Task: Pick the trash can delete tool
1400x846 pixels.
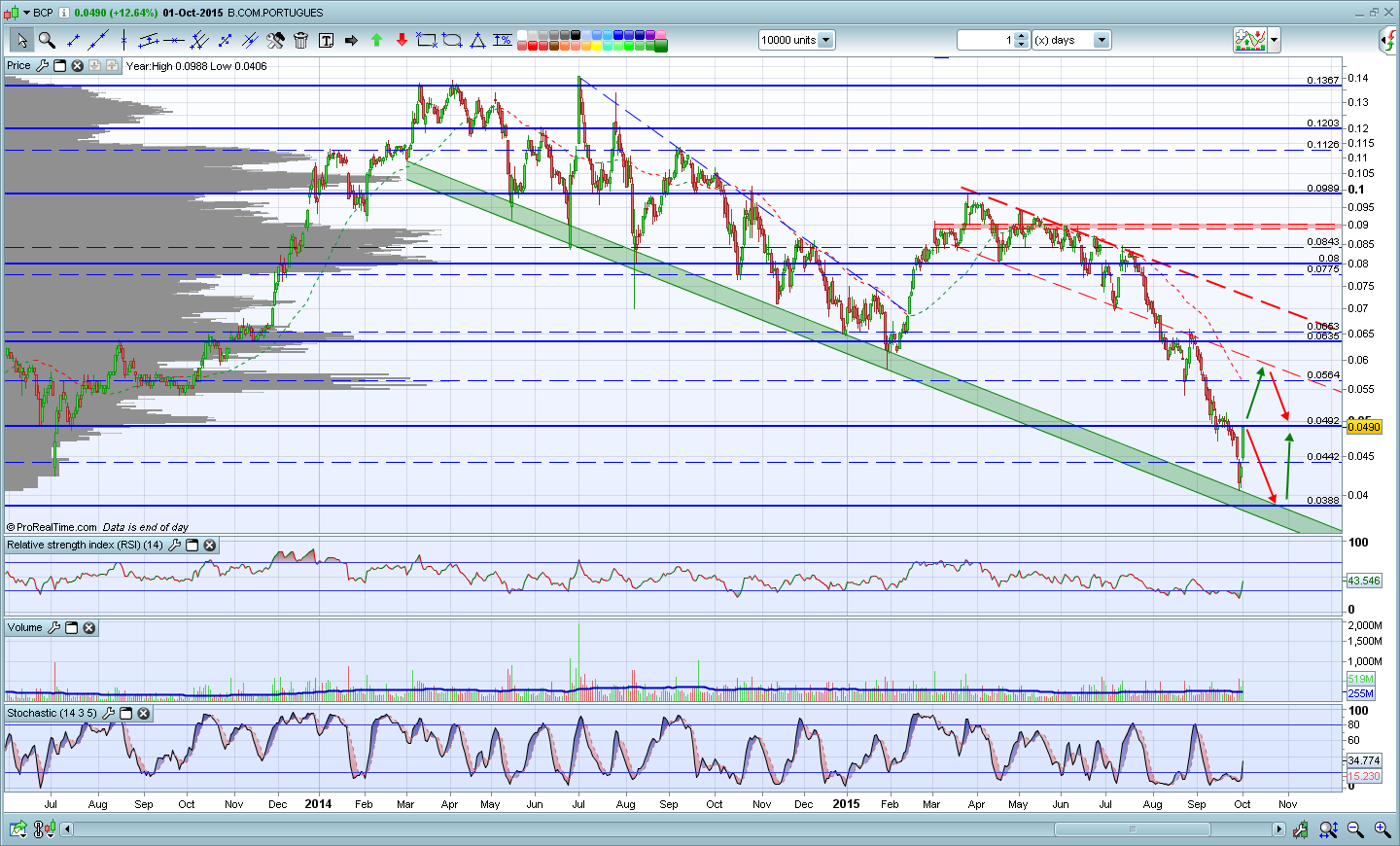Action: [300, 40]
